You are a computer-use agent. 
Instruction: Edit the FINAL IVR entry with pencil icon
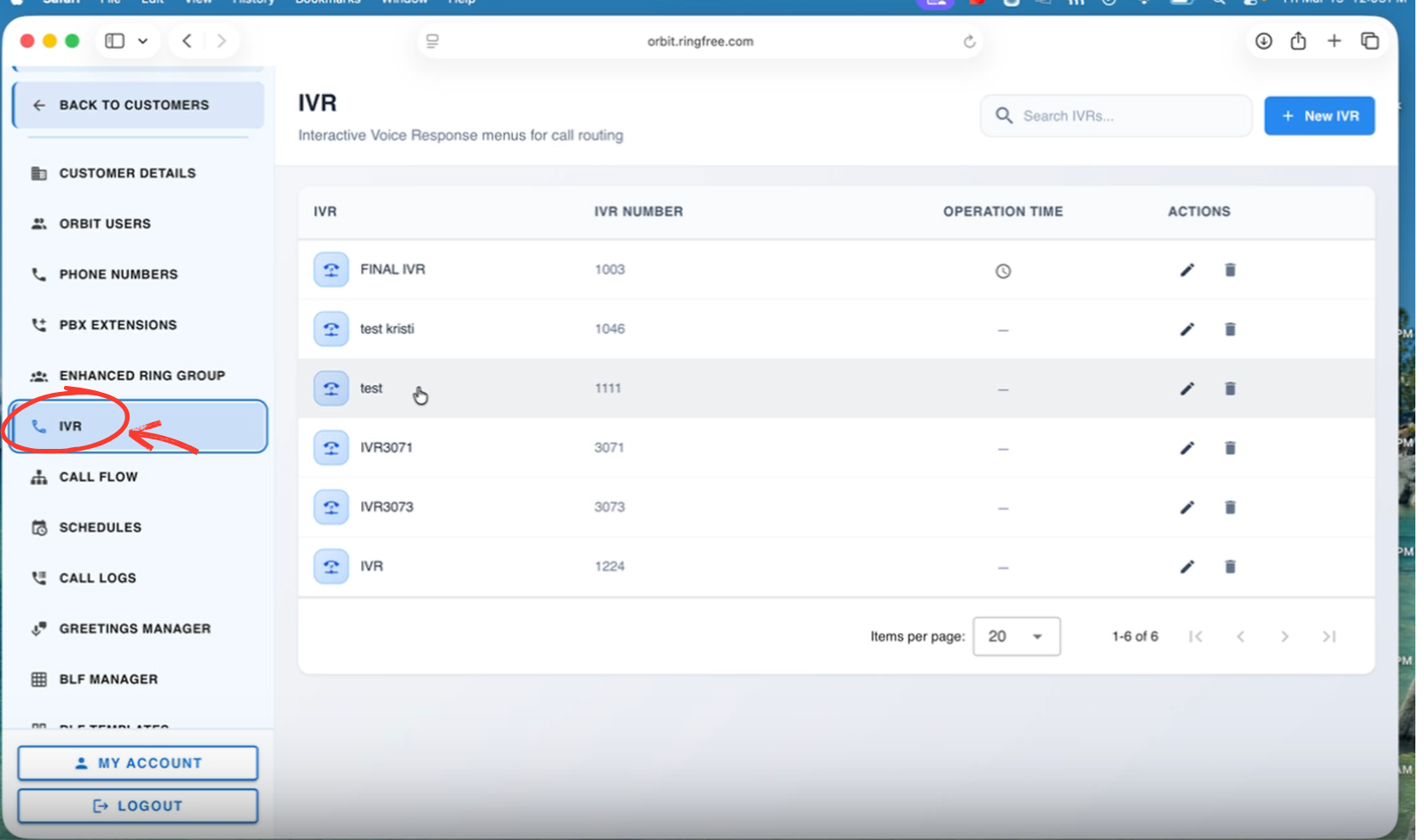point(1187,270)
